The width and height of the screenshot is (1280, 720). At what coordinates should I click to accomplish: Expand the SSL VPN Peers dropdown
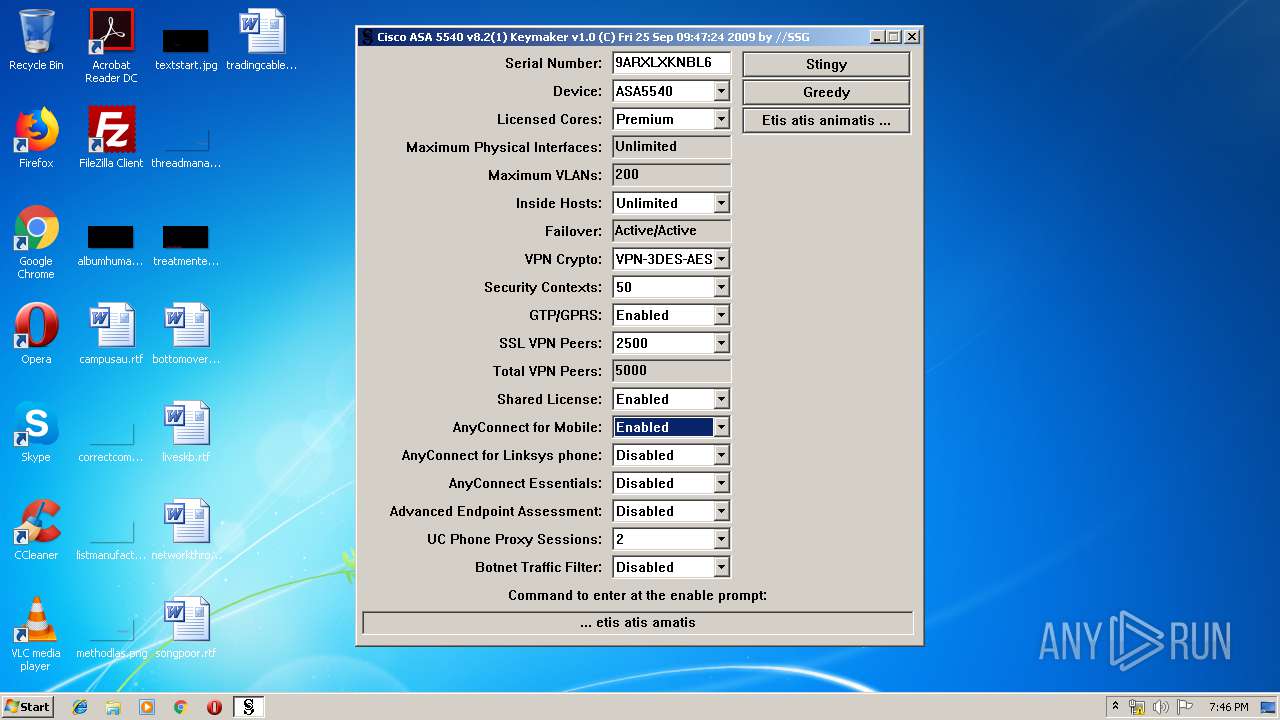[721, 343]
